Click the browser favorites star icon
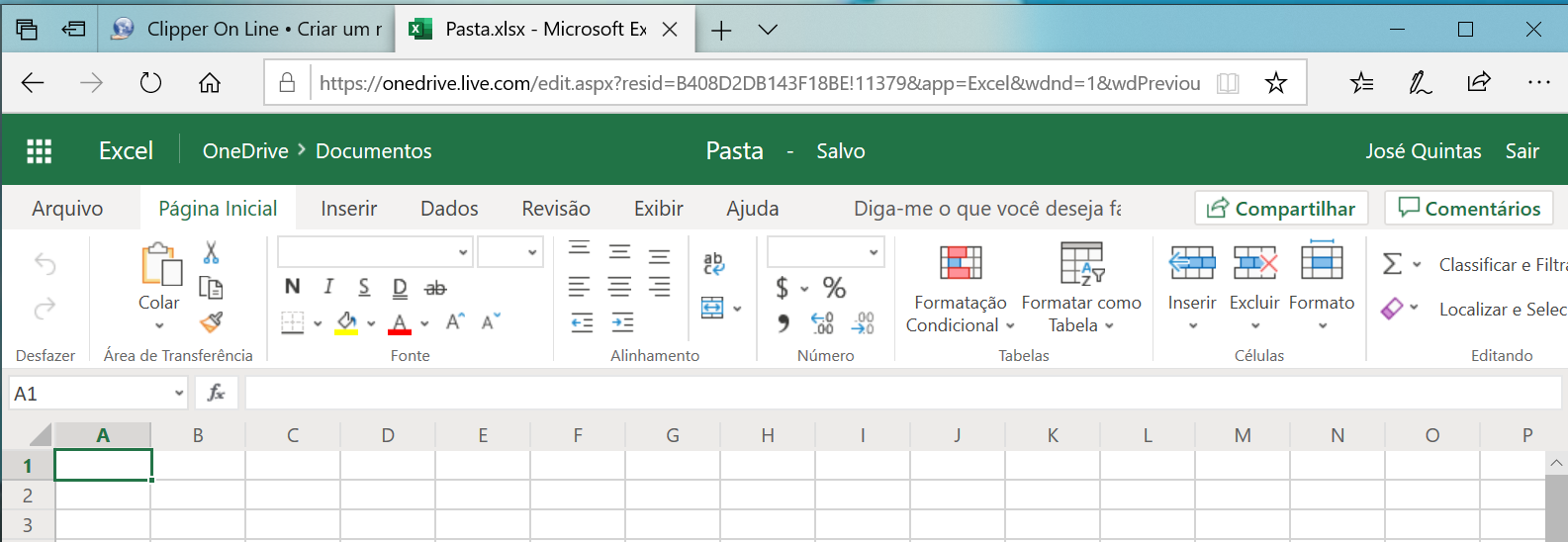Image resolution: width=1568 pixels, height=542 pixels. [x=1276, y=83]
